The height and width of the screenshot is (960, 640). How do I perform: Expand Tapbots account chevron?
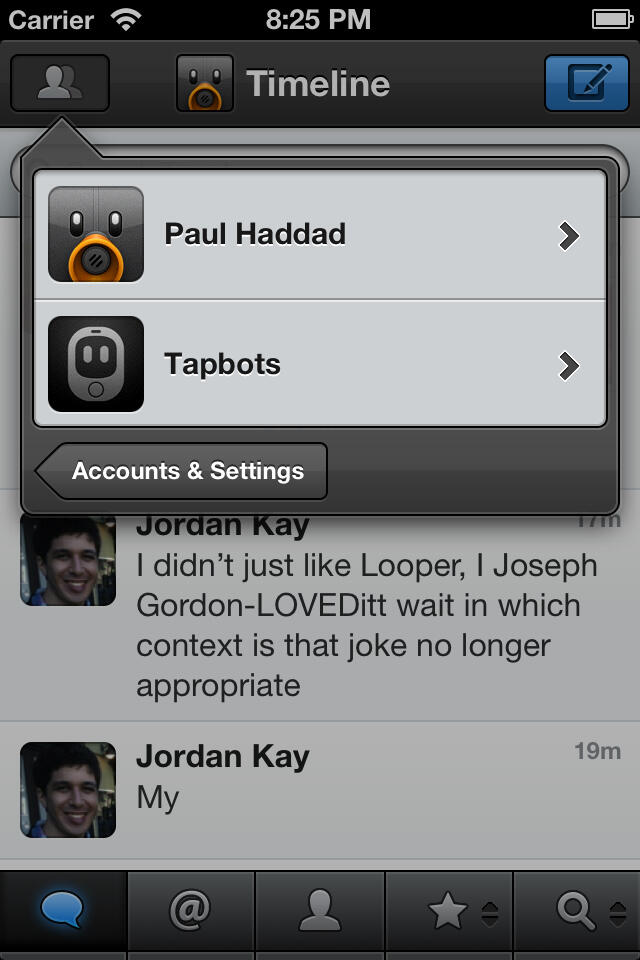click(x=569, y=366)
